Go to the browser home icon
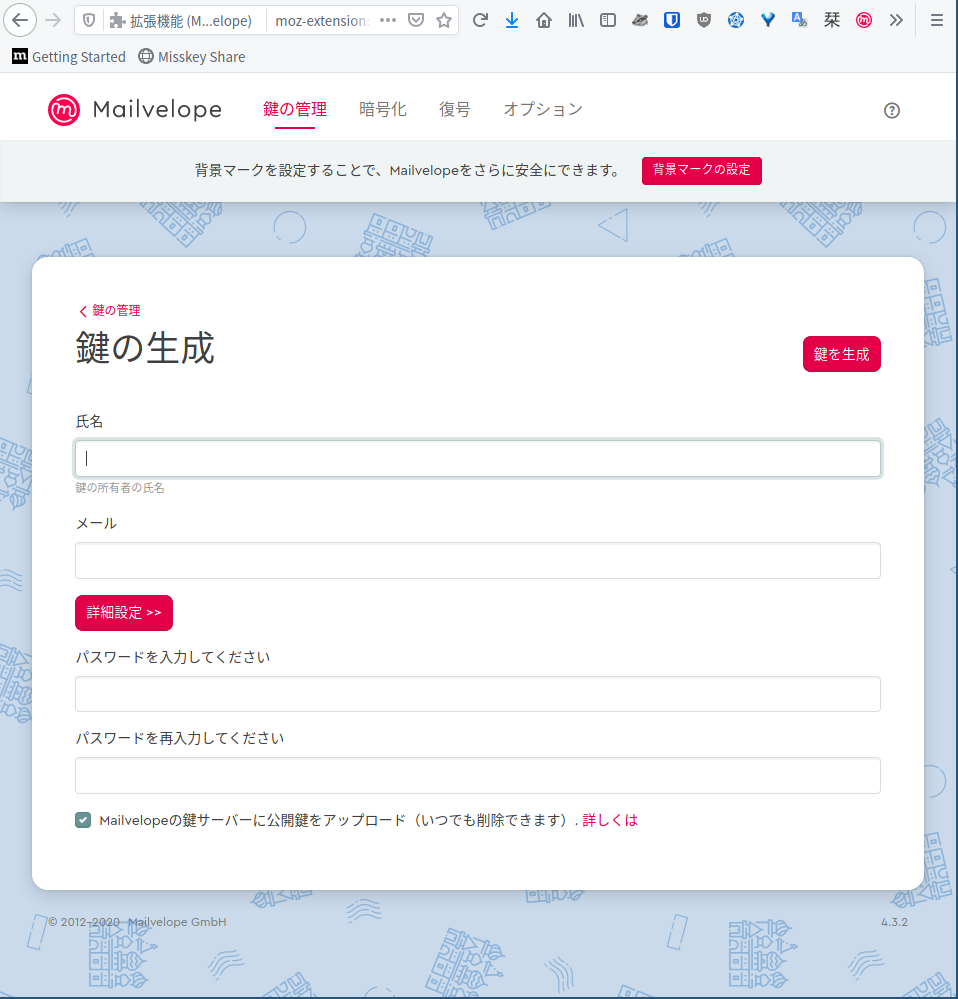This screenshot has height=999, width=958. [544, 20]
